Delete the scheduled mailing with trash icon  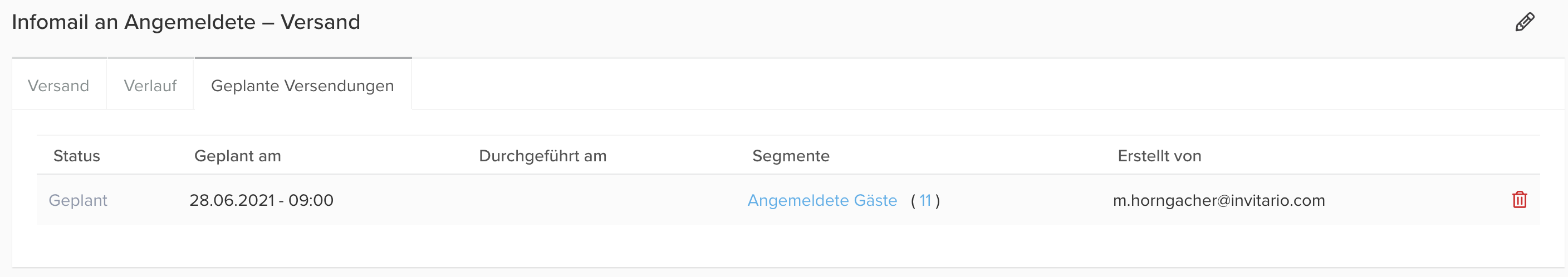coord(1518,200)
